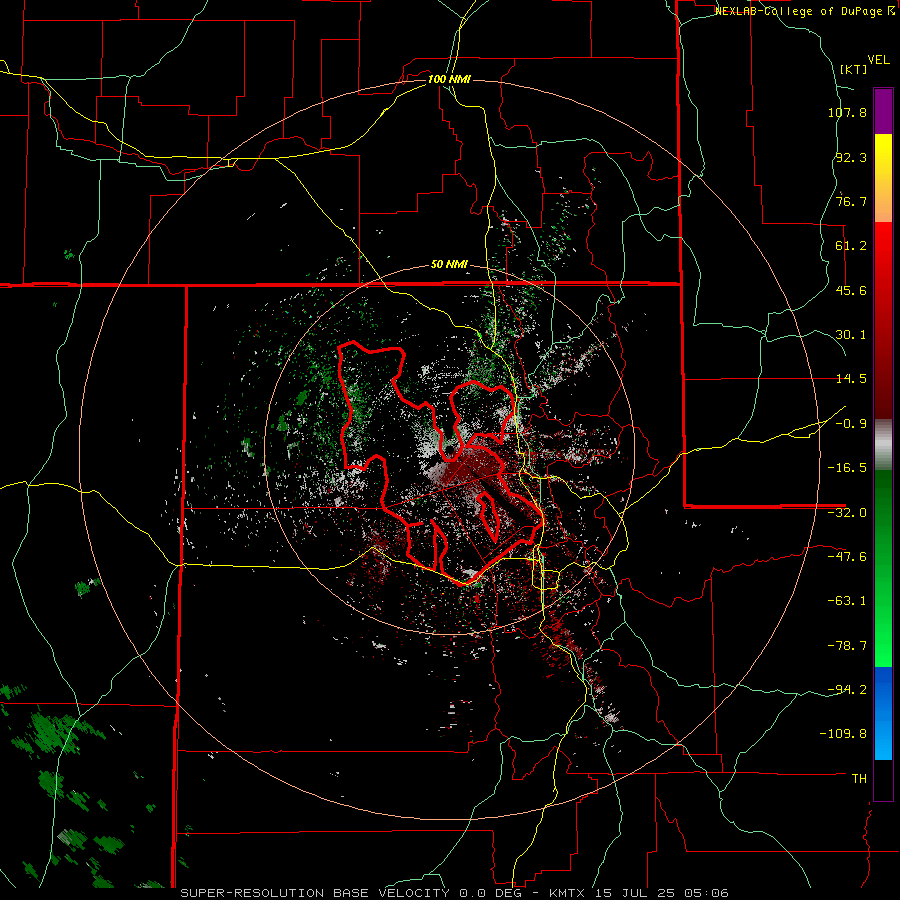Click the blue segment of velocity color bar
The width and height of the screenshot is (900, 900).
(x=883, y=713)
